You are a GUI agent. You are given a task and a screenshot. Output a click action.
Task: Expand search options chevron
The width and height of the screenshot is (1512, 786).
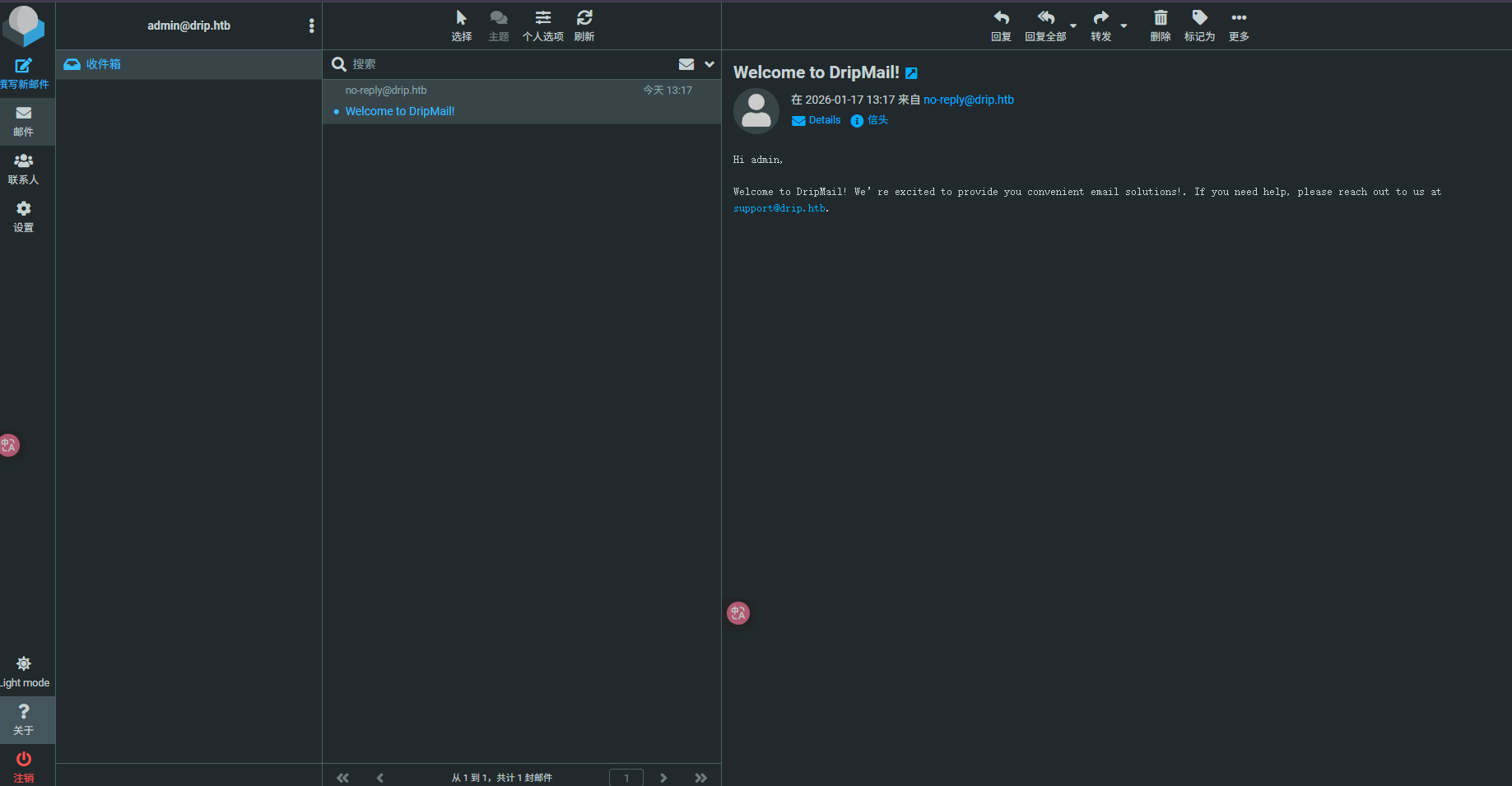tap(709, 64)
